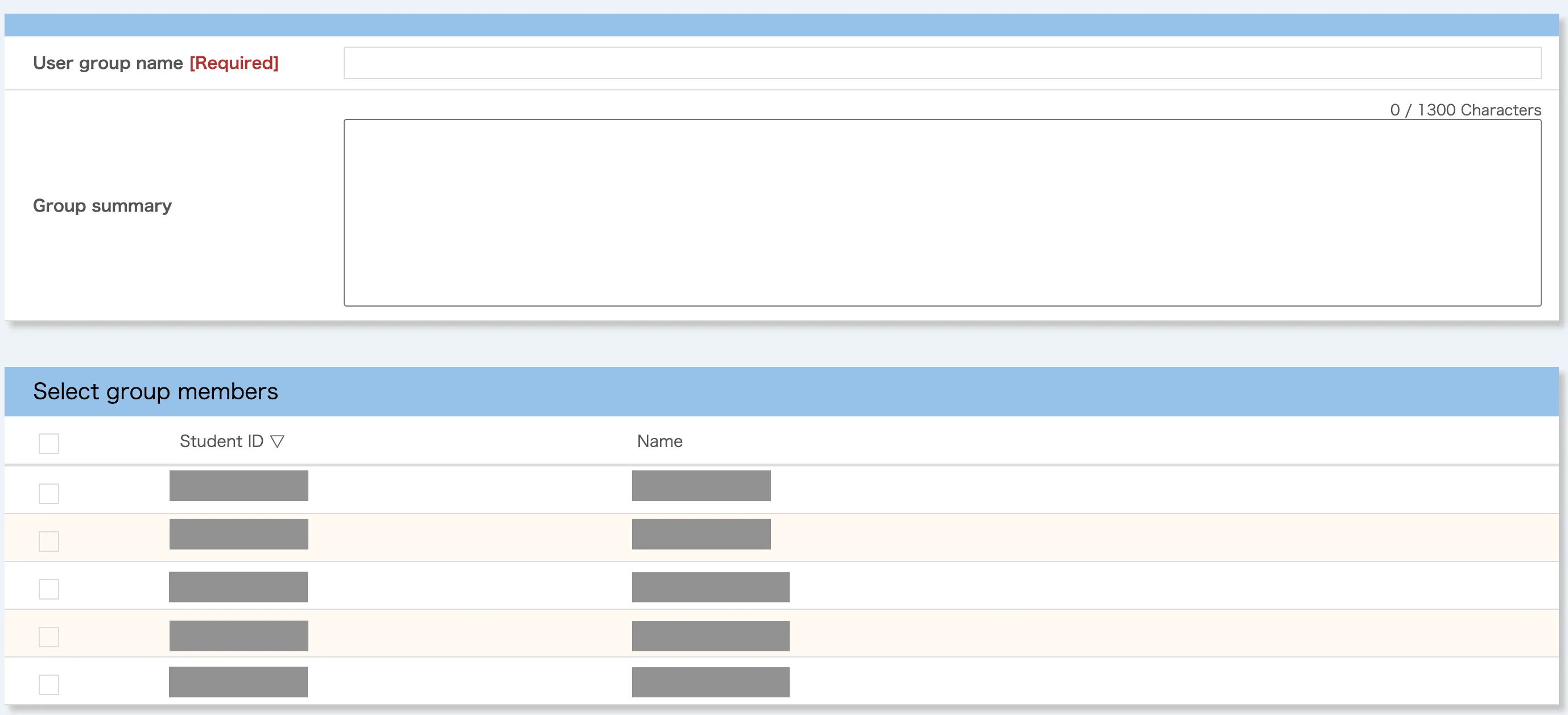Click the fifth row's Name cell
The image size is (1568, 715).
711,682
